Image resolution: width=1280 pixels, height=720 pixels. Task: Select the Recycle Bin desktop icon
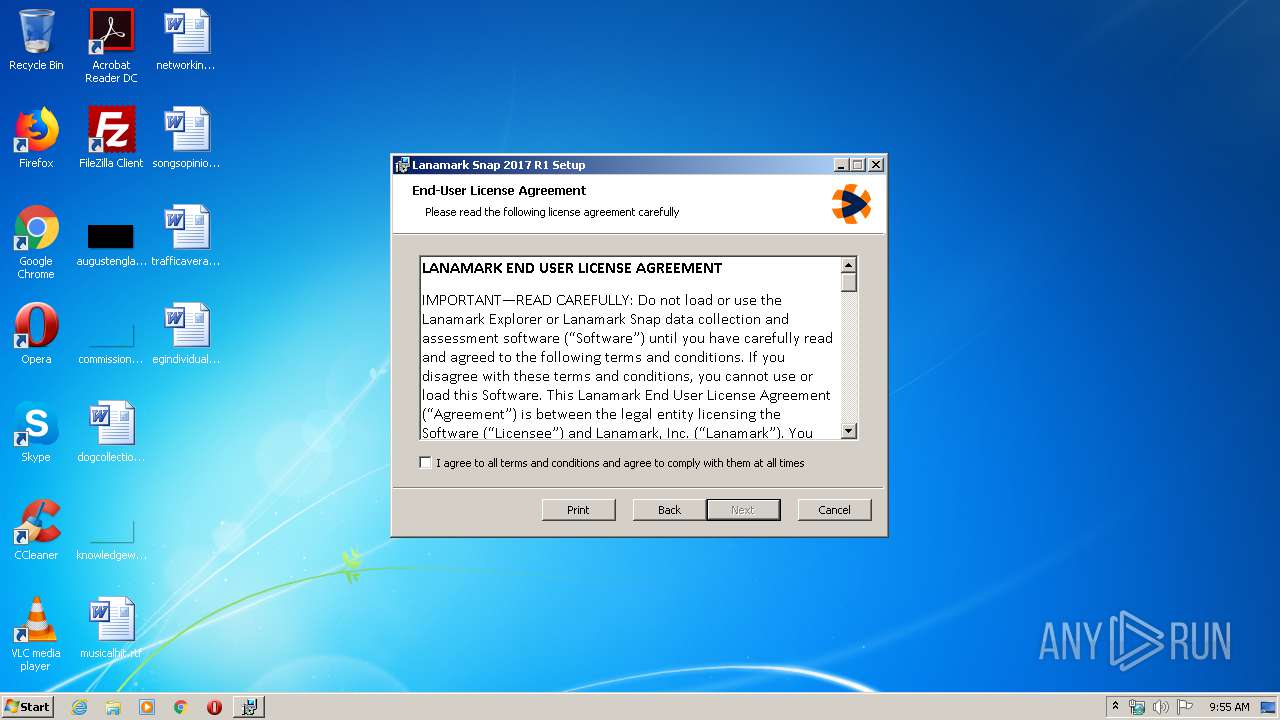coord(36,41)
